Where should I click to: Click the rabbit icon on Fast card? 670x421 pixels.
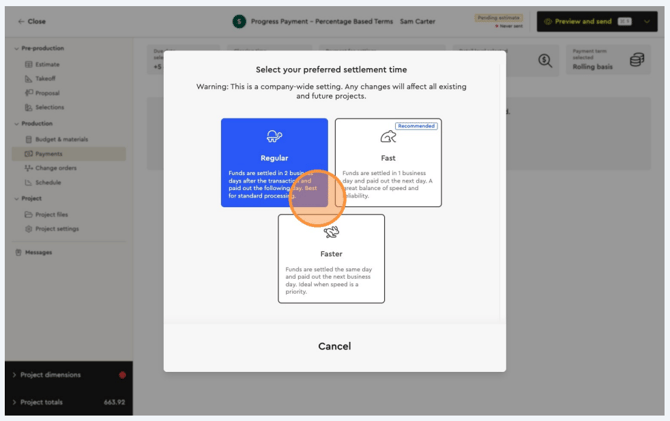(x=388, y=137)
